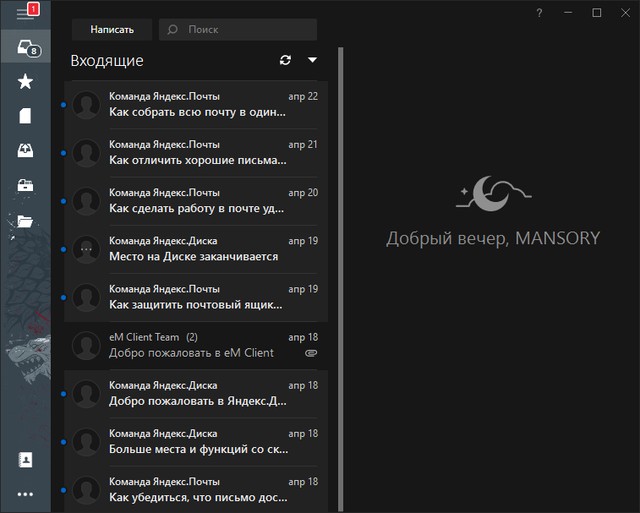Open the starred messages star icon

[x=26, y=82]
